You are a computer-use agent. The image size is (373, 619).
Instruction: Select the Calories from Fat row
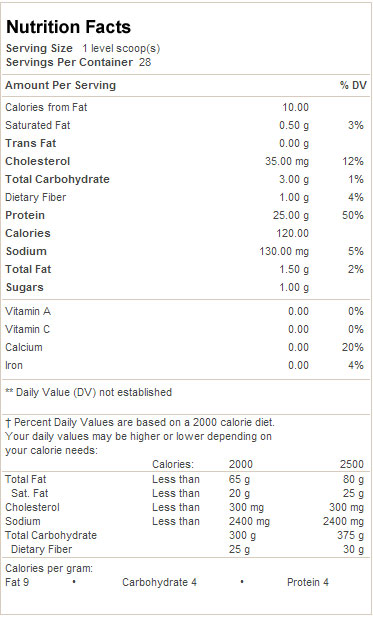point(186,107)
